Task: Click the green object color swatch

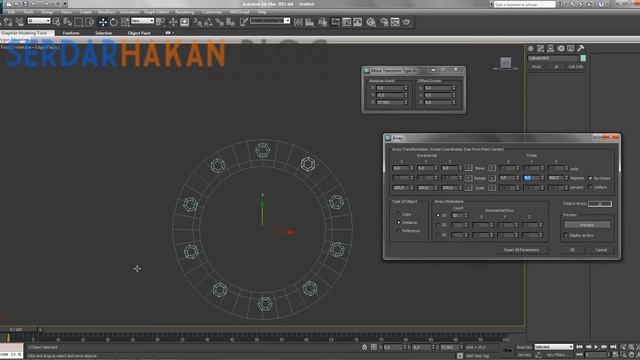Action: coord(583,58)
